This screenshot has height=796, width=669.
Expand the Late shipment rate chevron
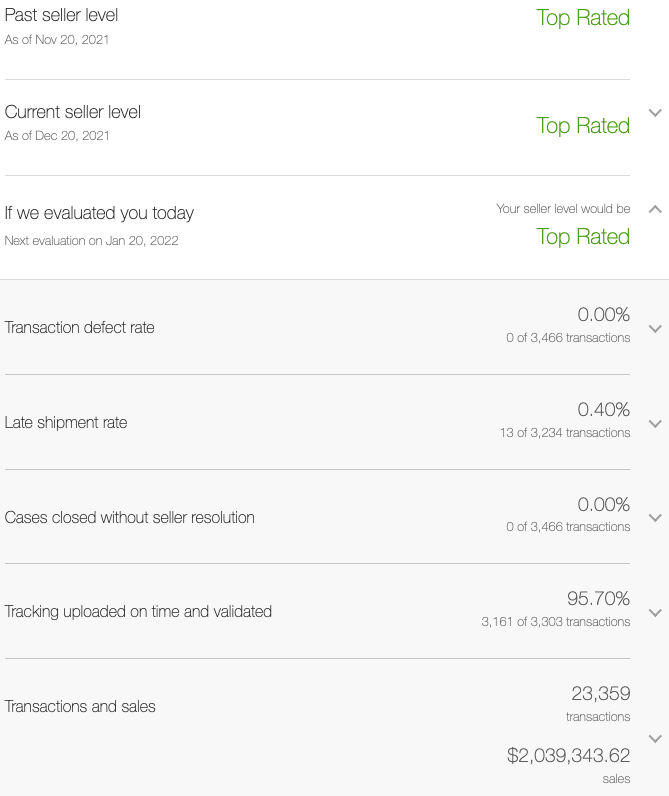(x=655, y=424)
